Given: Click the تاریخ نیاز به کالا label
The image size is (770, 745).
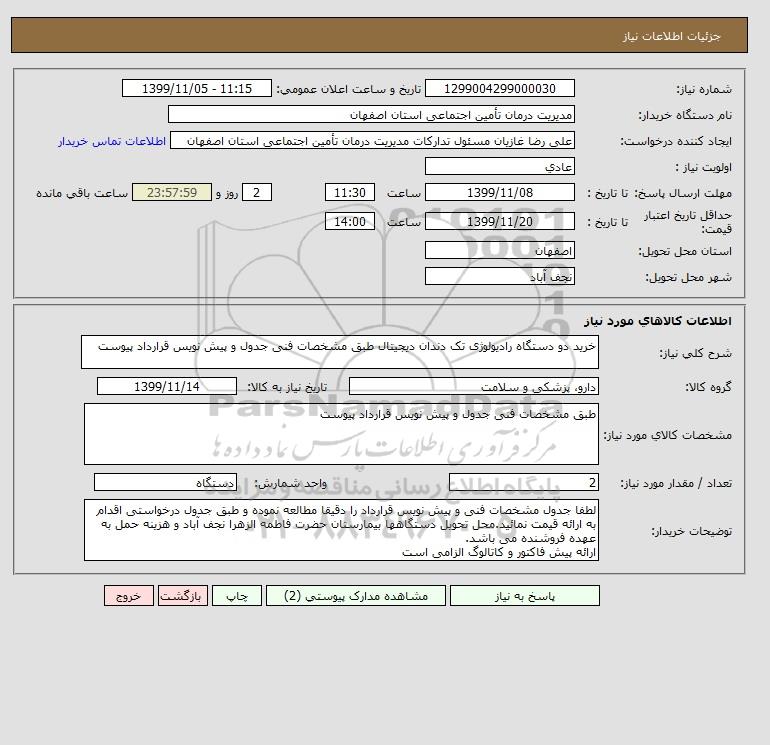Looking at the screenshot, I should pyautogui.click(x=287, y=387).
